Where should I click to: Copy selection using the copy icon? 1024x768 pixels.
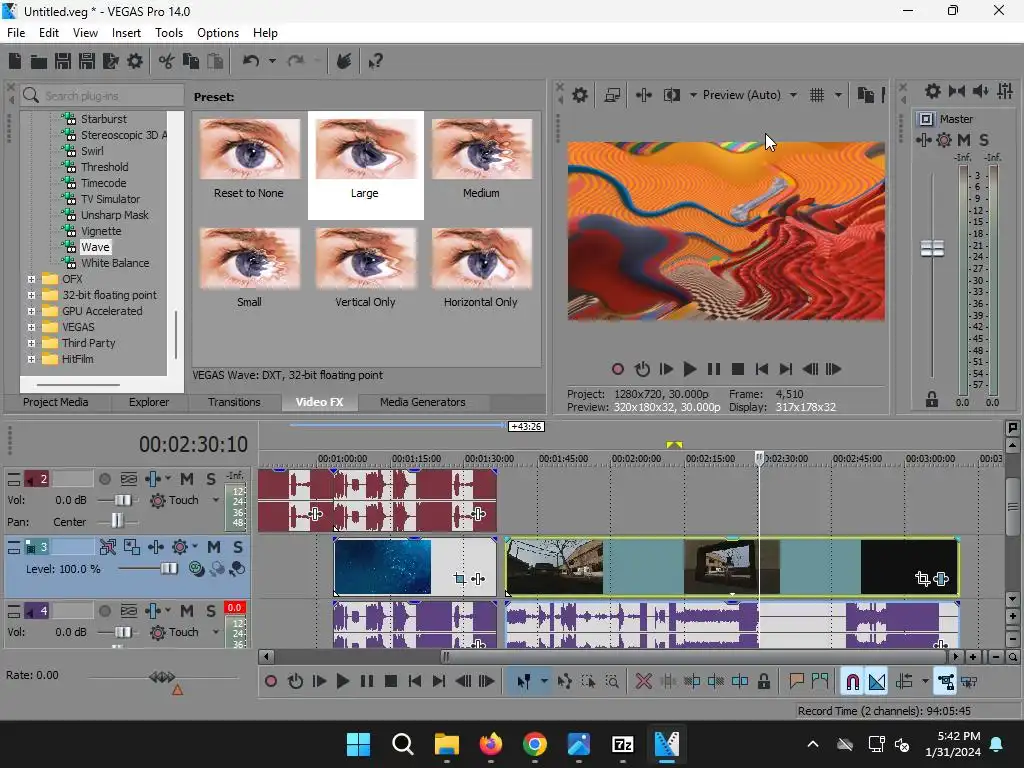point(191,61)
